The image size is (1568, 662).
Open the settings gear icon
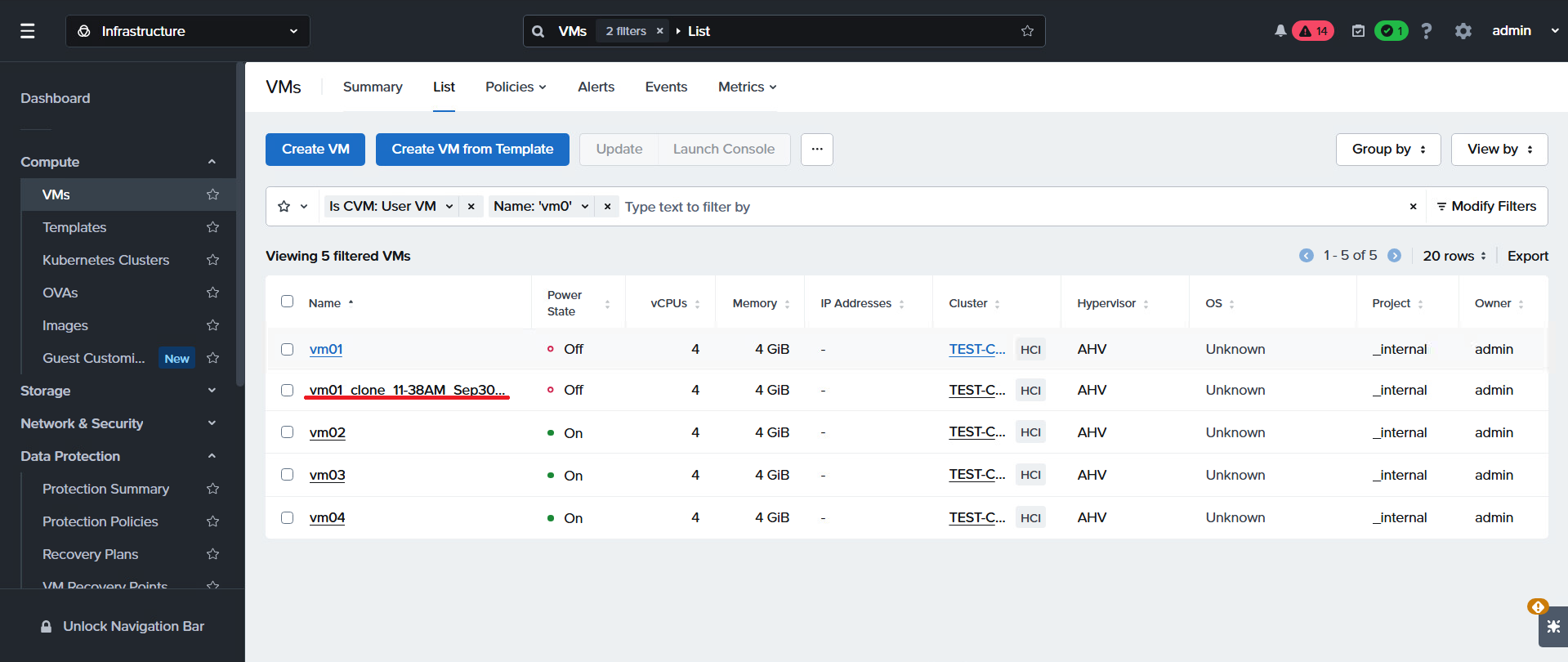(x=1463, y=31)
